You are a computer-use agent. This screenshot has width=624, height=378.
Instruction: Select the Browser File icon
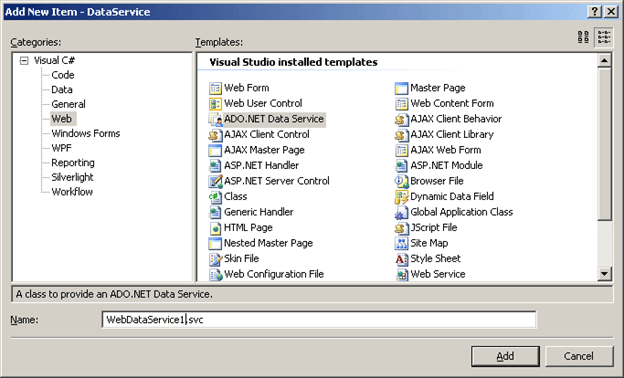tap(401, 181)
